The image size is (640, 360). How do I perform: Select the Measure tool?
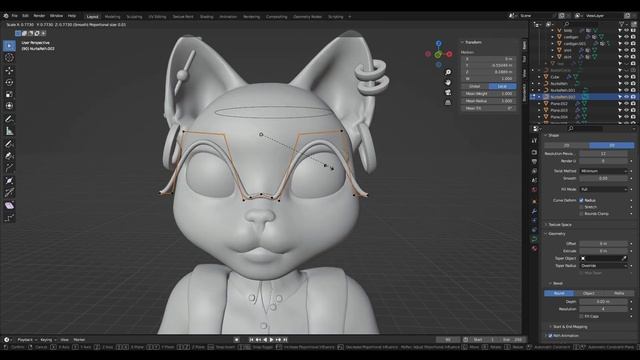point(9,131)
